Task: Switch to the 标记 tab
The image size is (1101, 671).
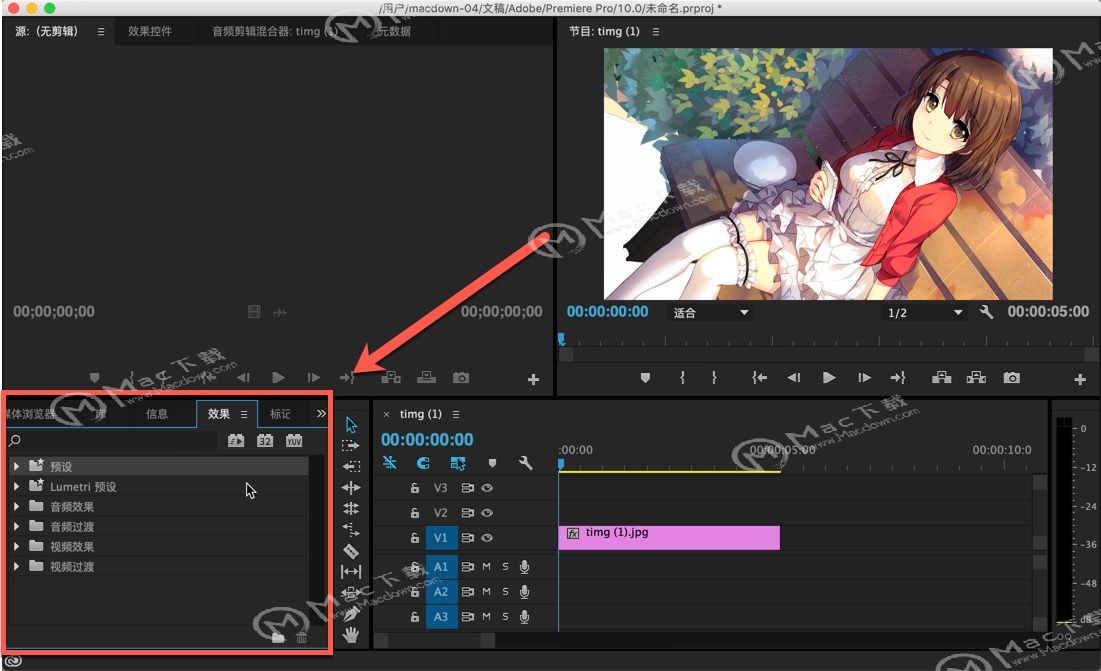Action: (x=280, y=414)
